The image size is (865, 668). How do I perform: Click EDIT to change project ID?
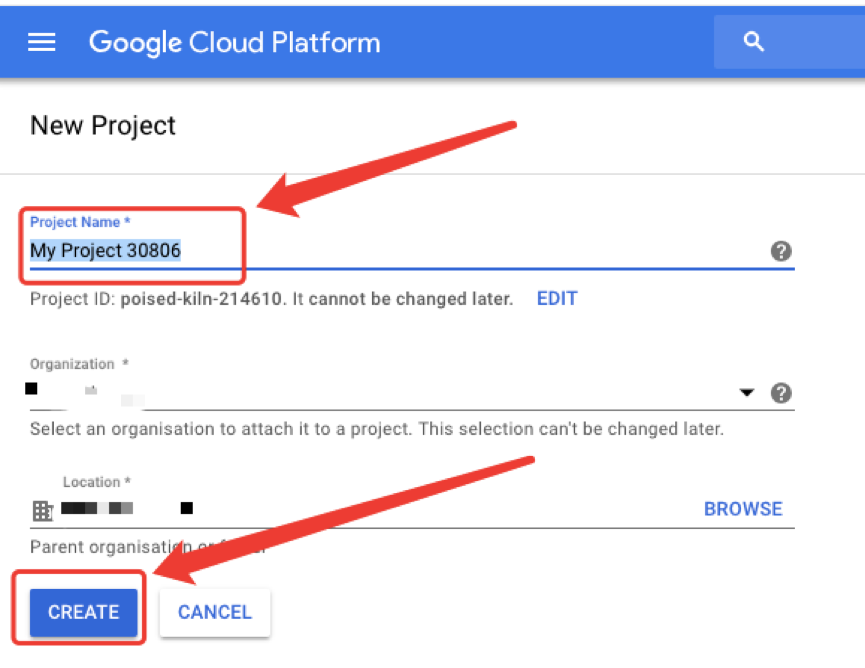pos(557,298)
